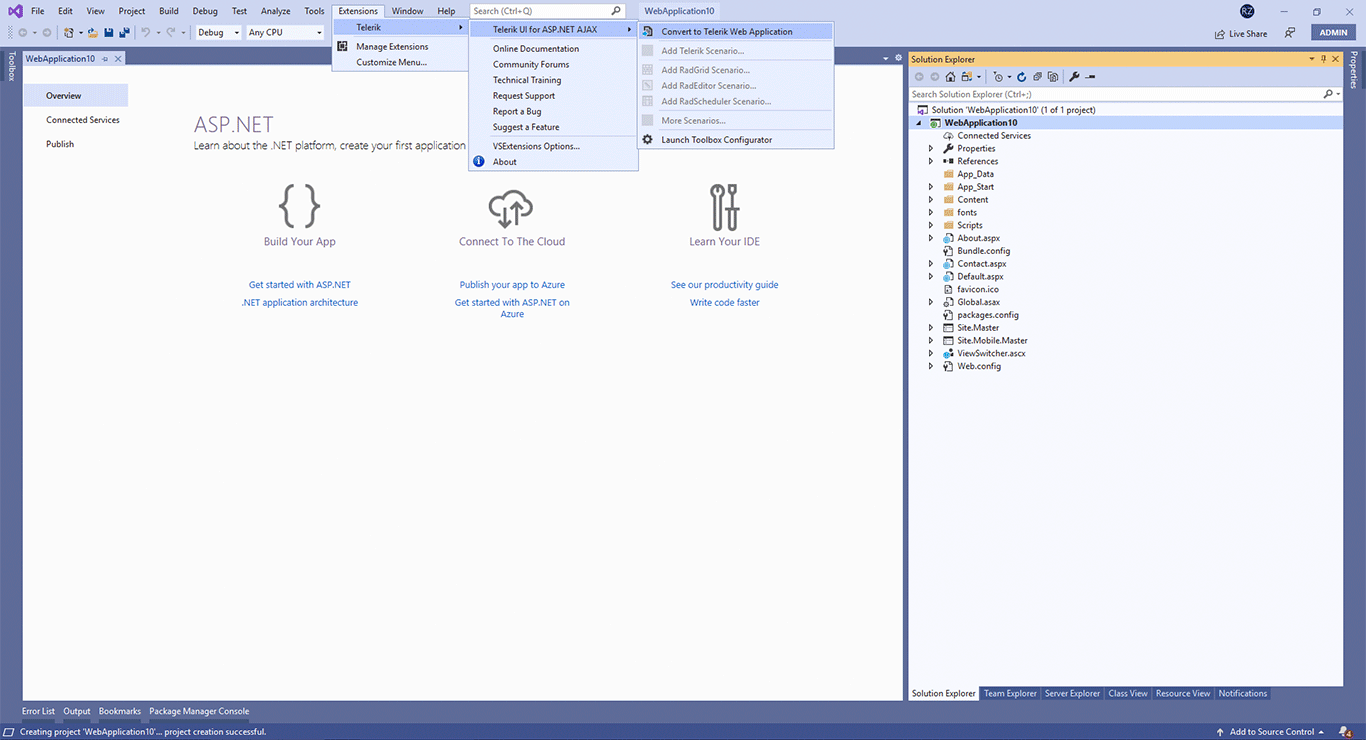The height and width of the screenshot is (740, 1366).
Task: Select the Home icon in Solution Explorer
Action: [x=950, y=76]
